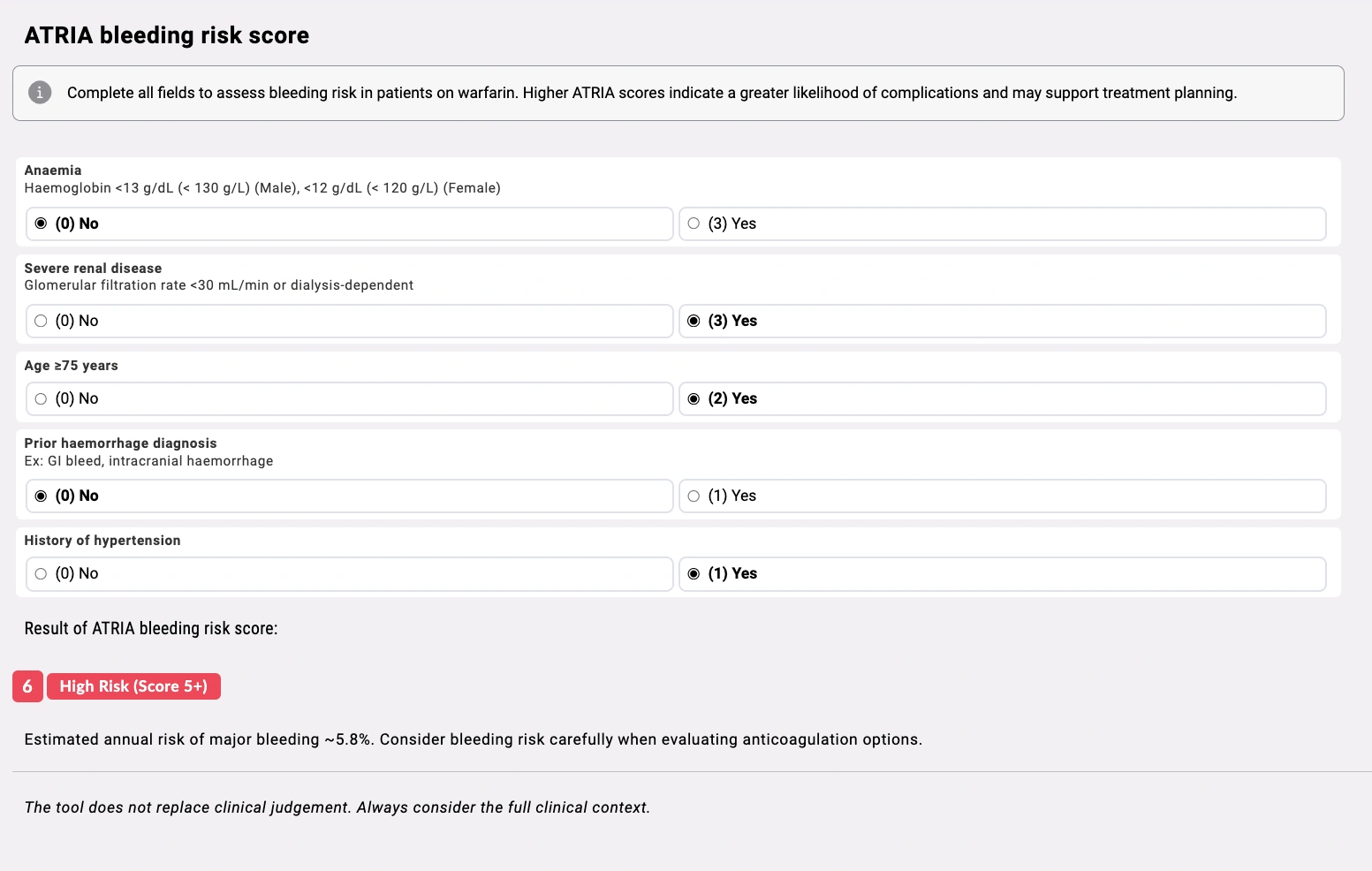Click the "High Risk (Score 5+)" badge
Image resolution: width=1372 pixels, height=871 pixels.
pos(133,686)
